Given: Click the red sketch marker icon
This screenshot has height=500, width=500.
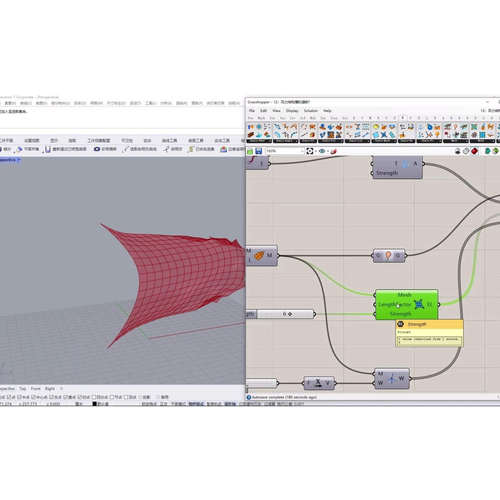Looking at the screenshot, I should (x=333, y=151).
